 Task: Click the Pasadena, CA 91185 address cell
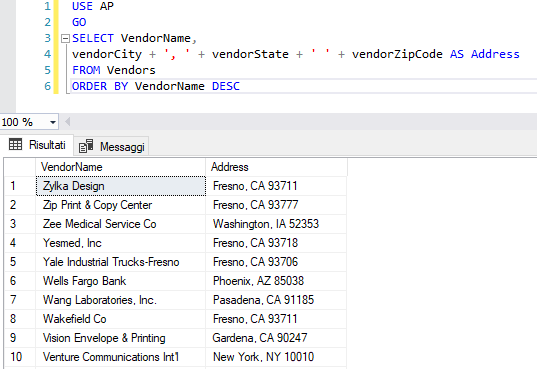coord(276,300)
